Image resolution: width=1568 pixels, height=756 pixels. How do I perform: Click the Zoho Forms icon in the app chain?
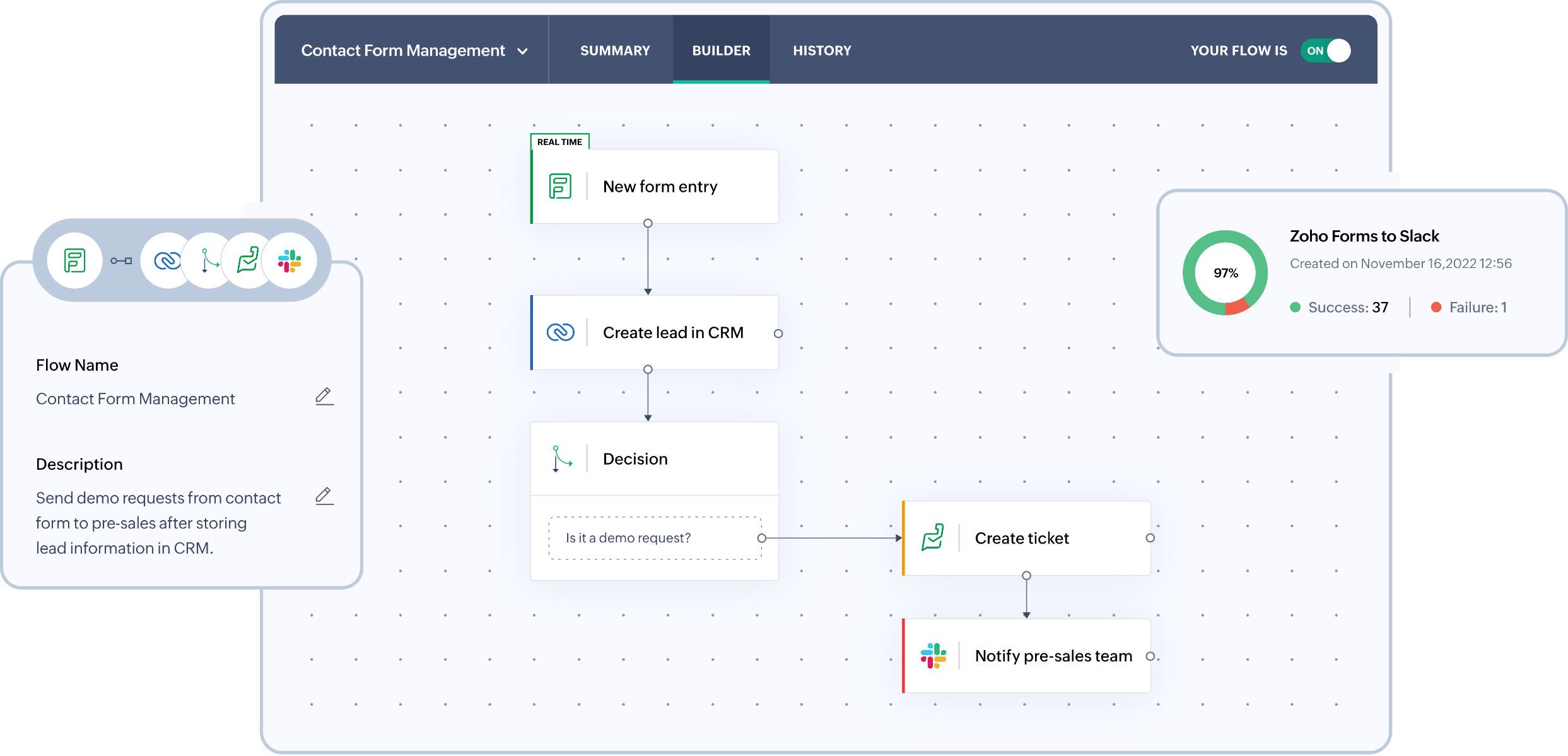coord(73,260)
